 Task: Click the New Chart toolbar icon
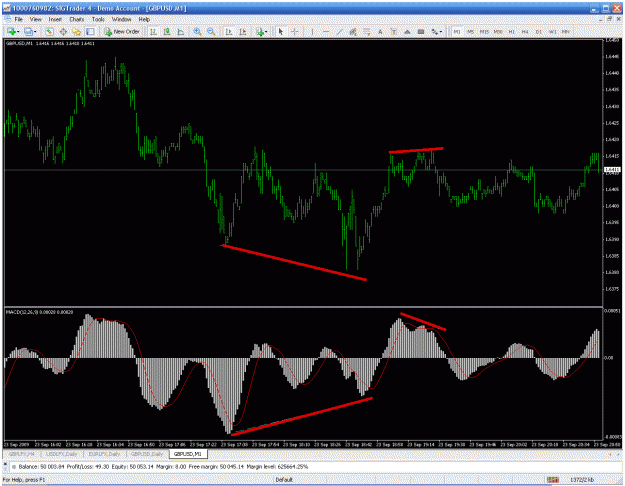coord(13,31)
